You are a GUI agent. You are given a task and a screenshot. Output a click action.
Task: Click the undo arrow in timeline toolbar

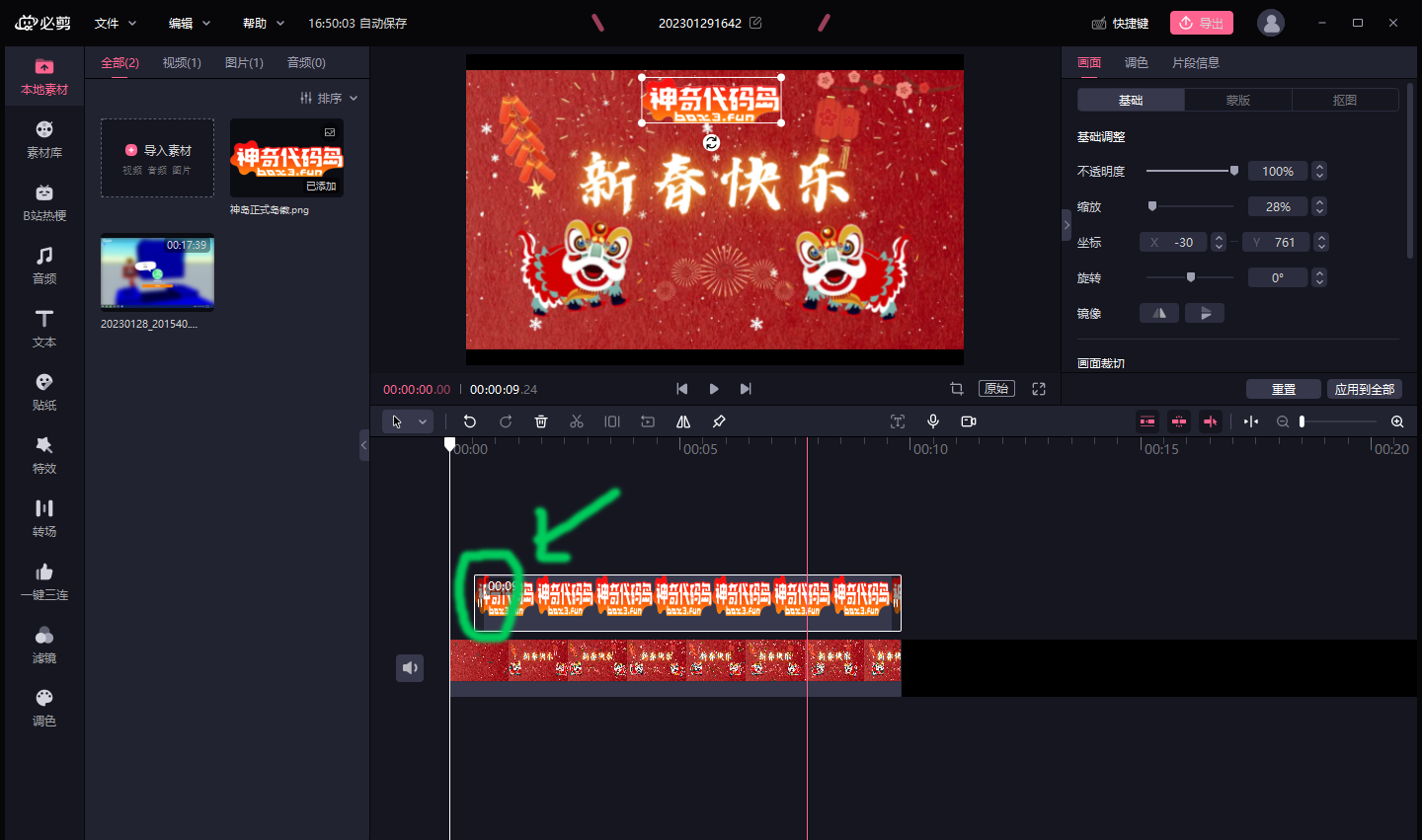470,421
